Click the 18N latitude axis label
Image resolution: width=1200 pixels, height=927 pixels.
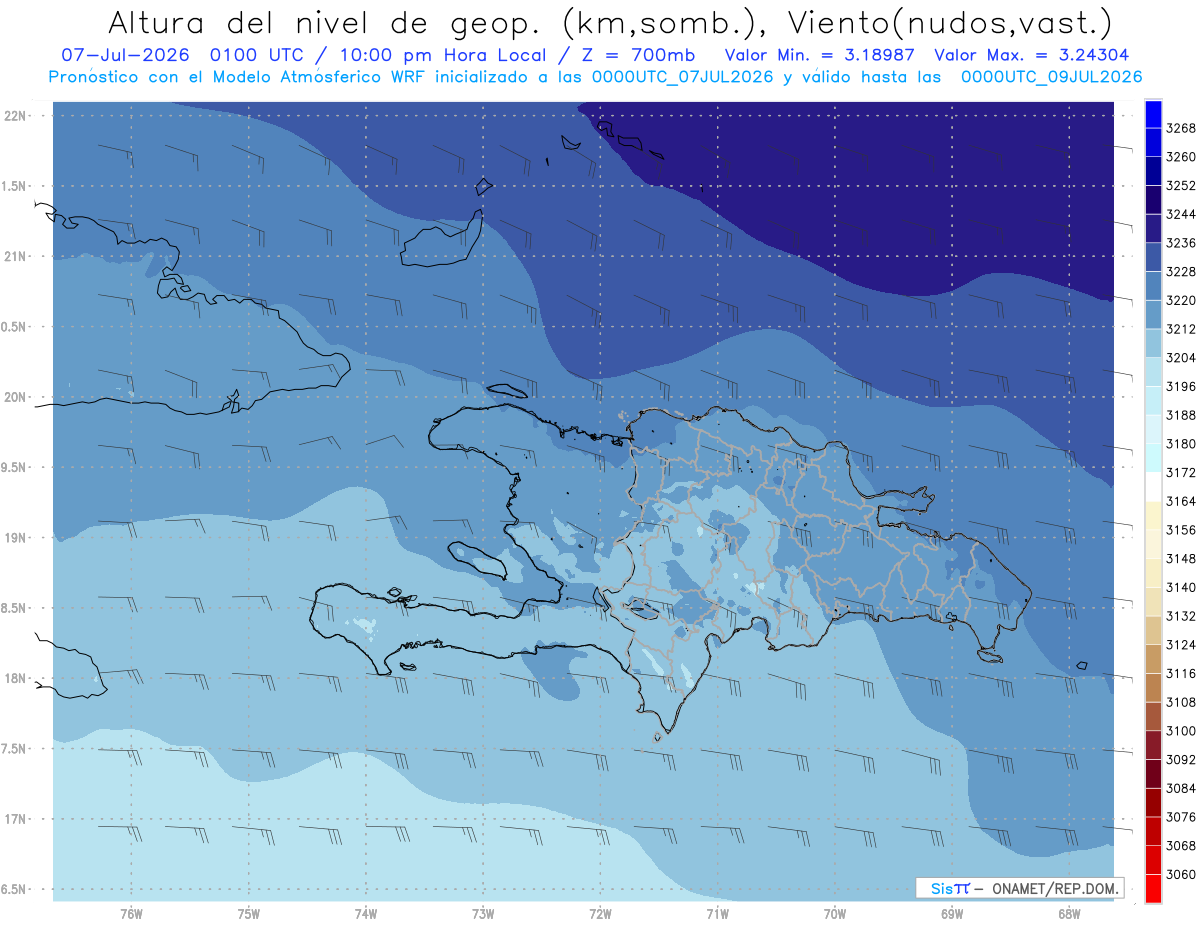point(15,678)
